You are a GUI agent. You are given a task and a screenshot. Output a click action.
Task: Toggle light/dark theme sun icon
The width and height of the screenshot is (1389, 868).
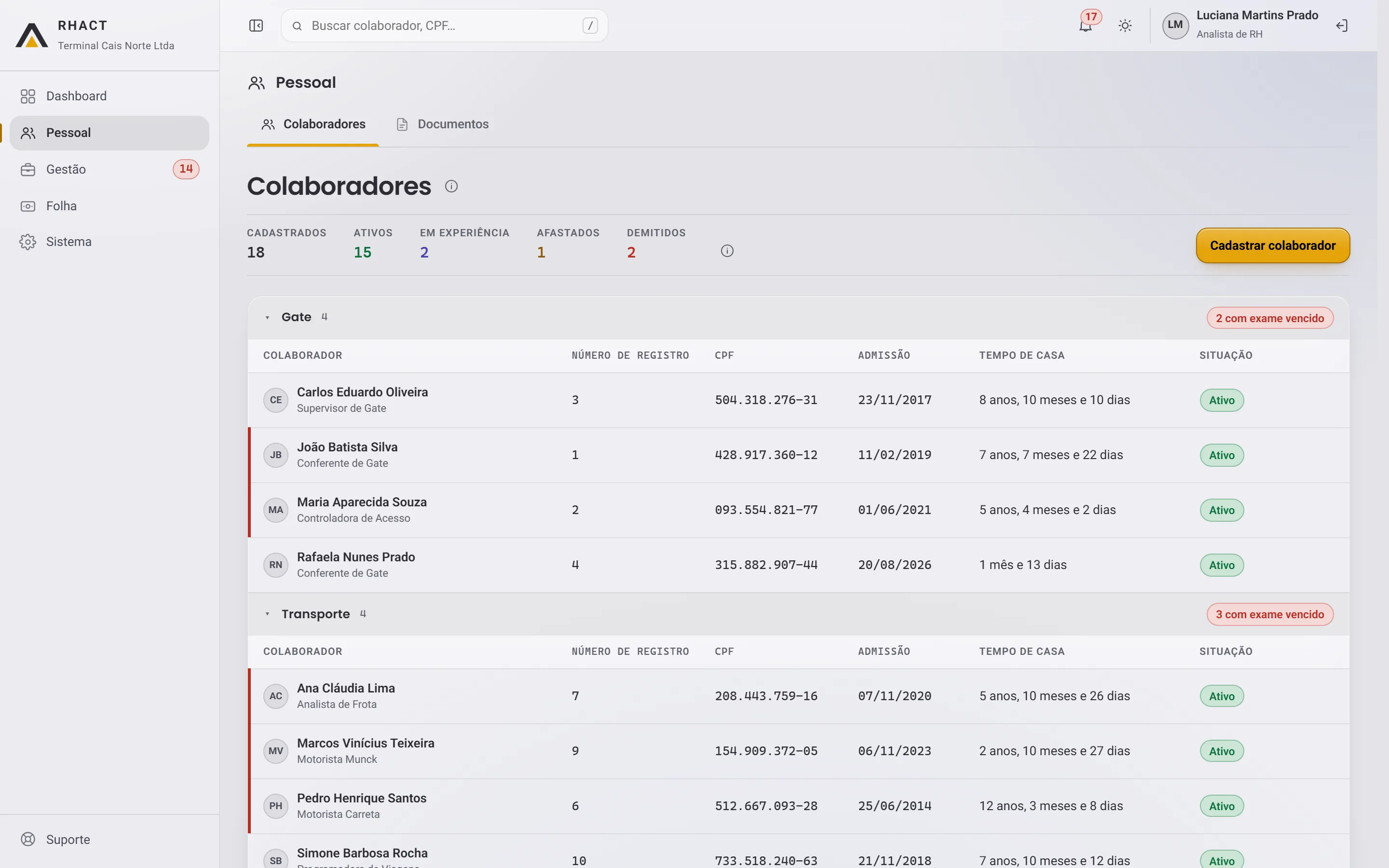1125,25
